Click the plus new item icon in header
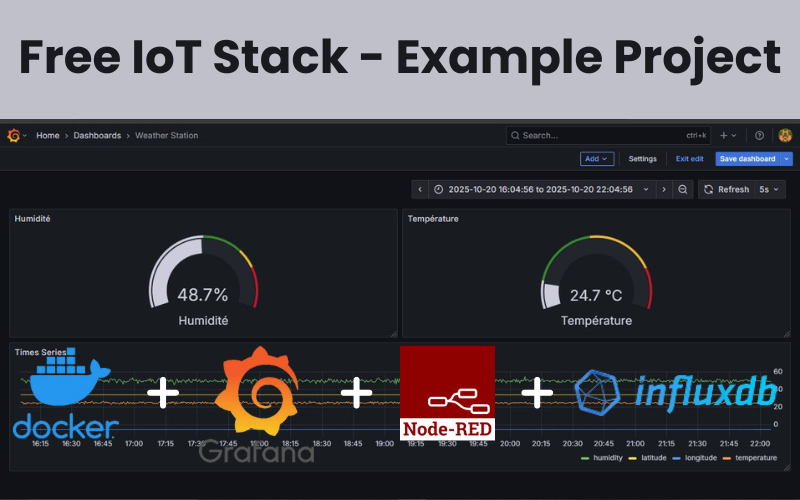 (x=724, y=135)
